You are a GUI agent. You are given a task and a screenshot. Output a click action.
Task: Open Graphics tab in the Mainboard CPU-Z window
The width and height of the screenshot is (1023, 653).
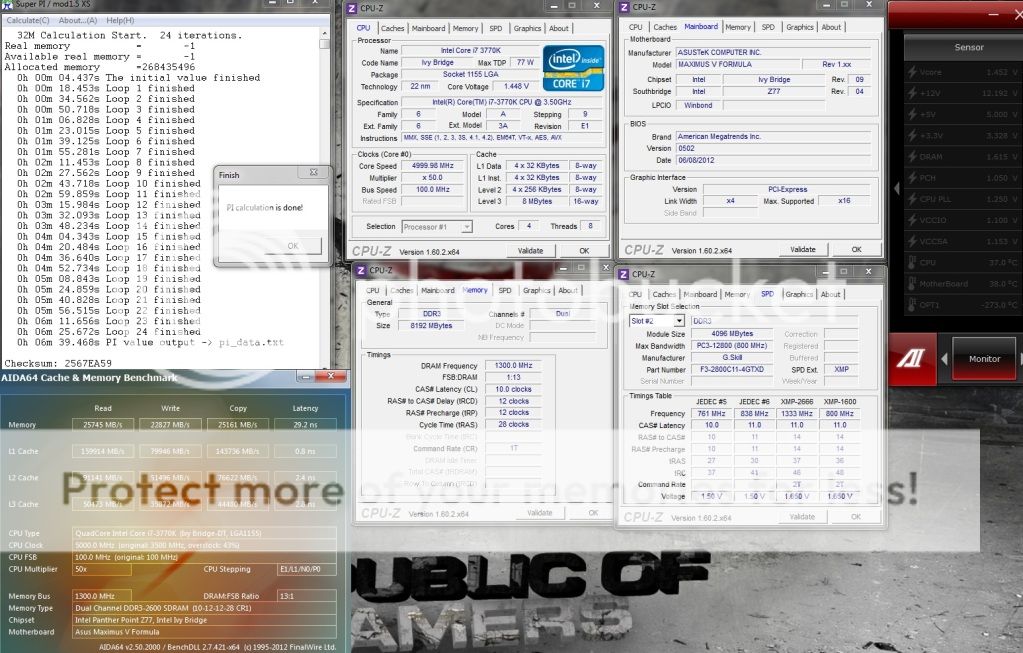click(x=799, y=27)
